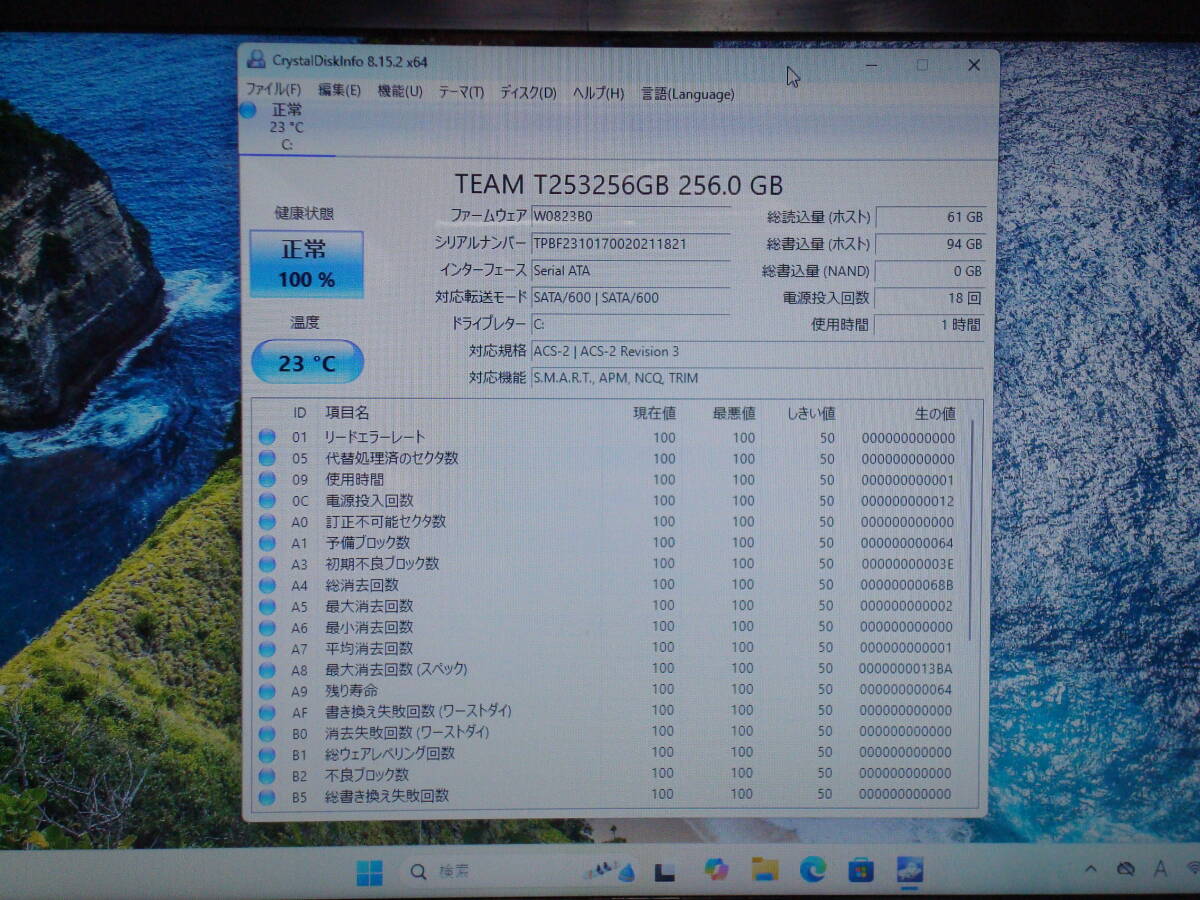Image resolution: width=1200 pixels, height=900 pixels.
Task: Click status dot for 総書き換え失敗回数 row
Action: click(x=267, y=797)
